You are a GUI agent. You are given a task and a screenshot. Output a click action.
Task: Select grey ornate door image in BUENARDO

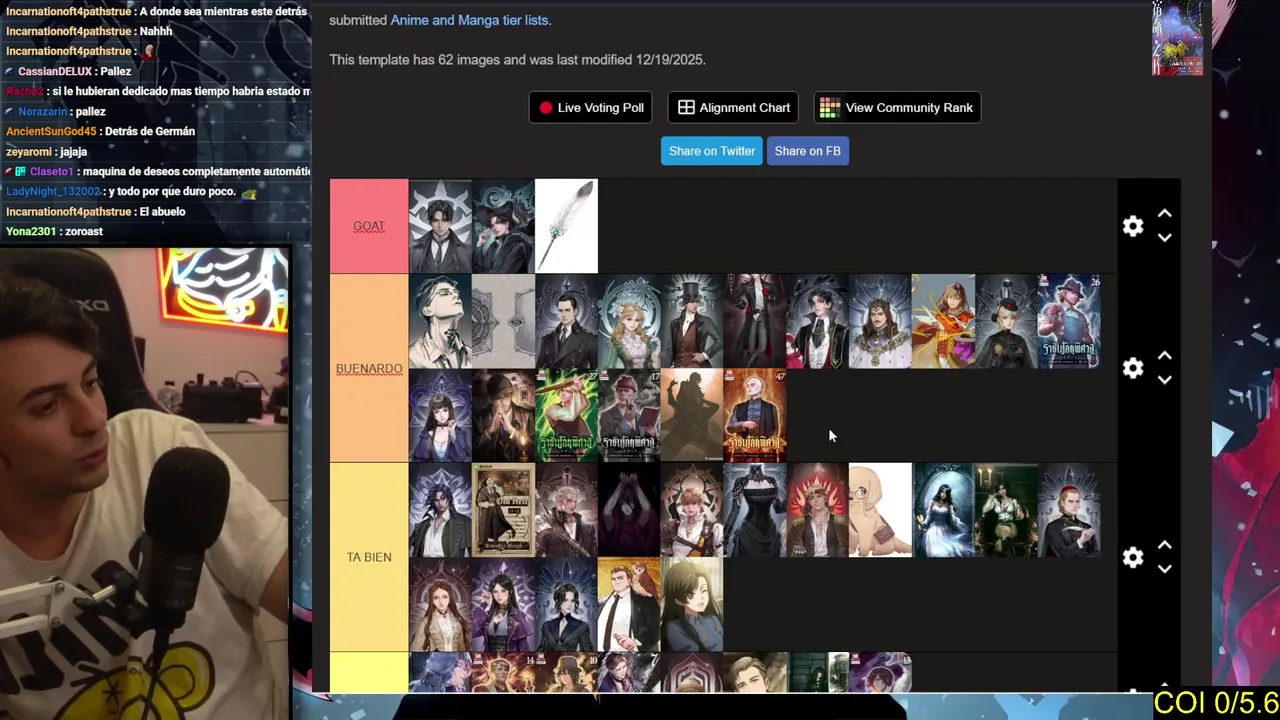503,321
